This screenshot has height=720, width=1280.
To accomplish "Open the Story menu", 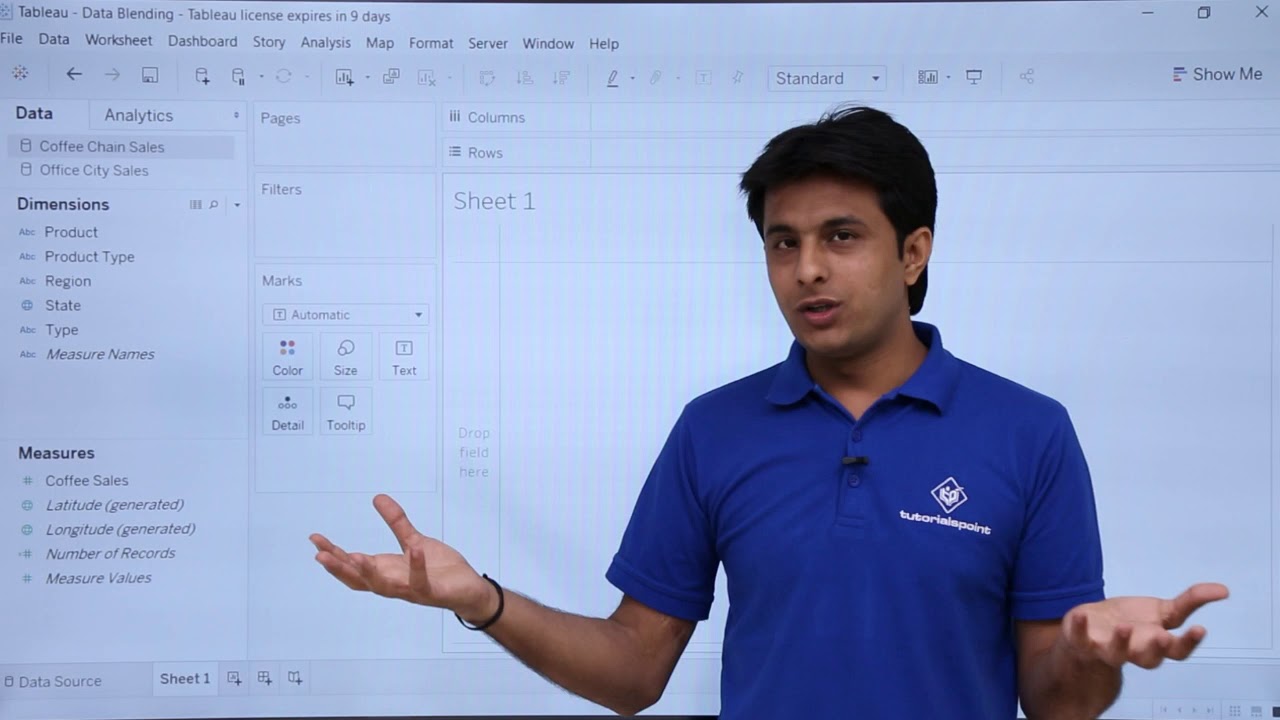I will tap(269, 42).
